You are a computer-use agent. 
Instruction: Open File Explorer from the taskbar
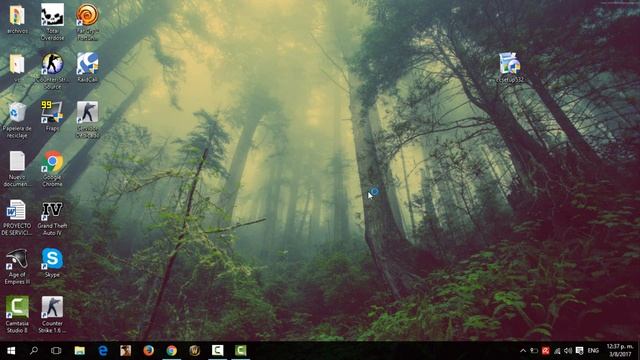(80, 351)
